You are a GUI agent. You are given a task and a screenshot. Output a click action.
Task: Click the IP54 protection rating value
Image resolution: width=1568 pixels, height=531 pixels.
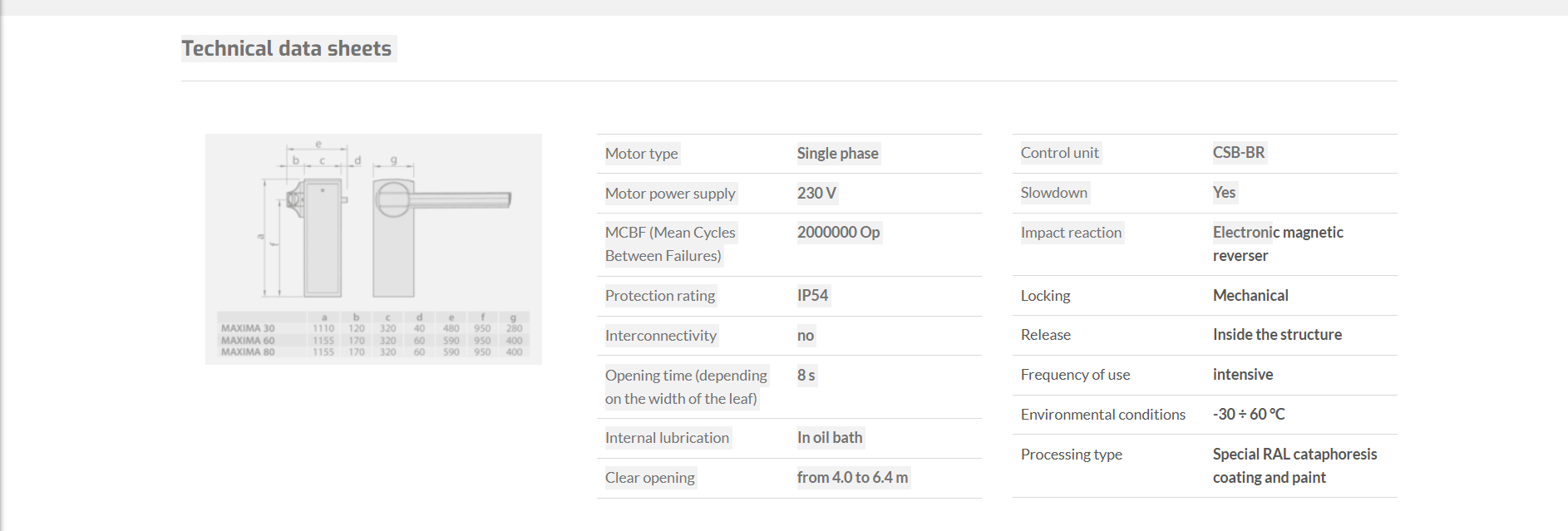(812, 296)
